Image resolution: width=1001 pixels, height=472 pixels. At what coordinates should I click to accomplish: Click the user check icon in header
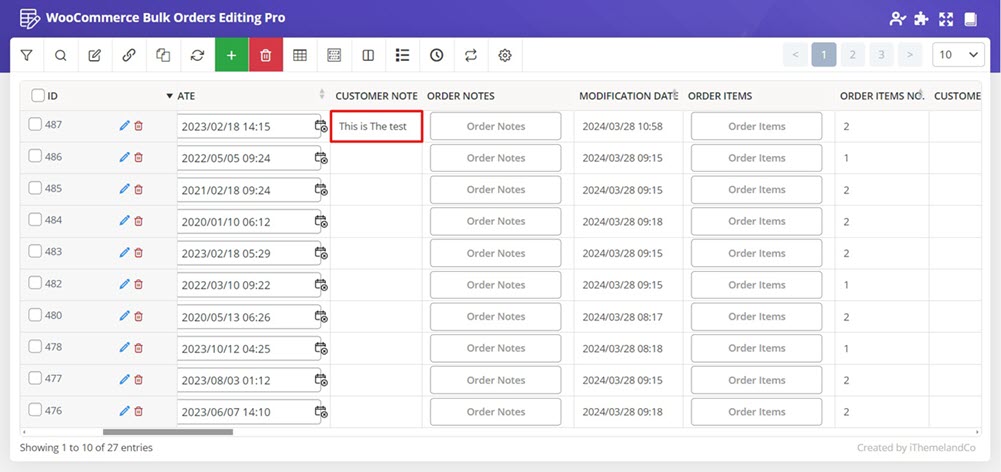pos(898,19)
